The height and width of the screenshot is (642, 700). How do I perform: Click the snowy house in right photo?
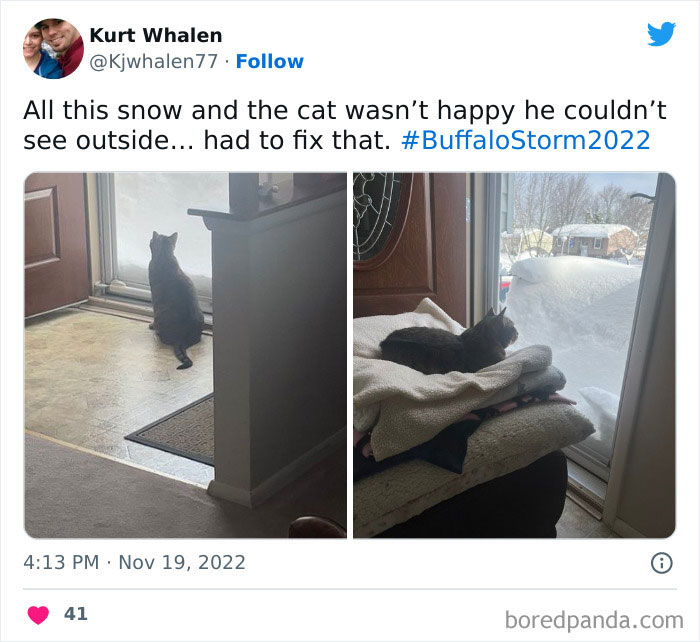pos(594,240)
